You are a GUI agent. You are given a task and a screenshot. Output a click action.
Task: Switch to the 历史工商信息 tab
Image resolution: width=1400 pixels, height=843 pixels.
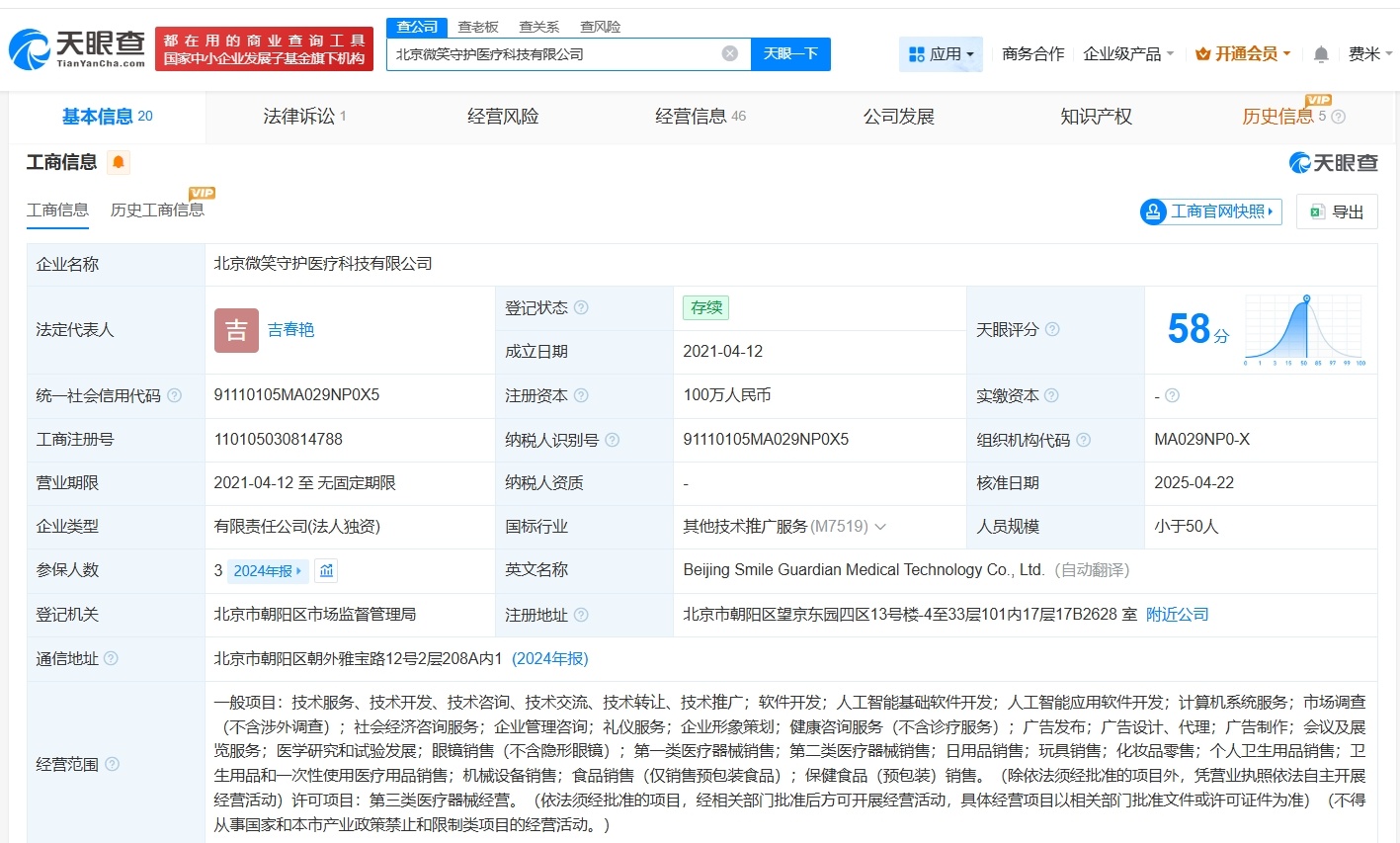point(158,210)
